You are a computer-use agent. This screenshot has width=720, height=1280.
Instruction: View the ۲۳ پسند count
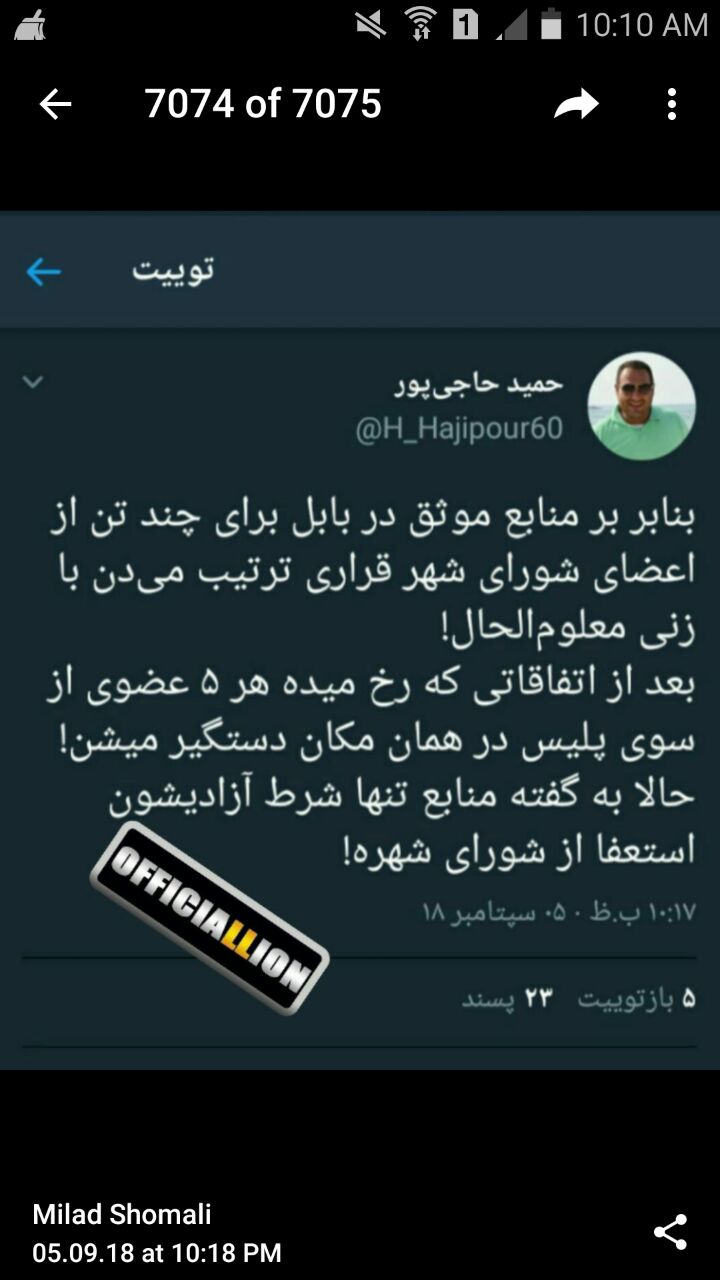pyautogui.click(x=506, y=999)
